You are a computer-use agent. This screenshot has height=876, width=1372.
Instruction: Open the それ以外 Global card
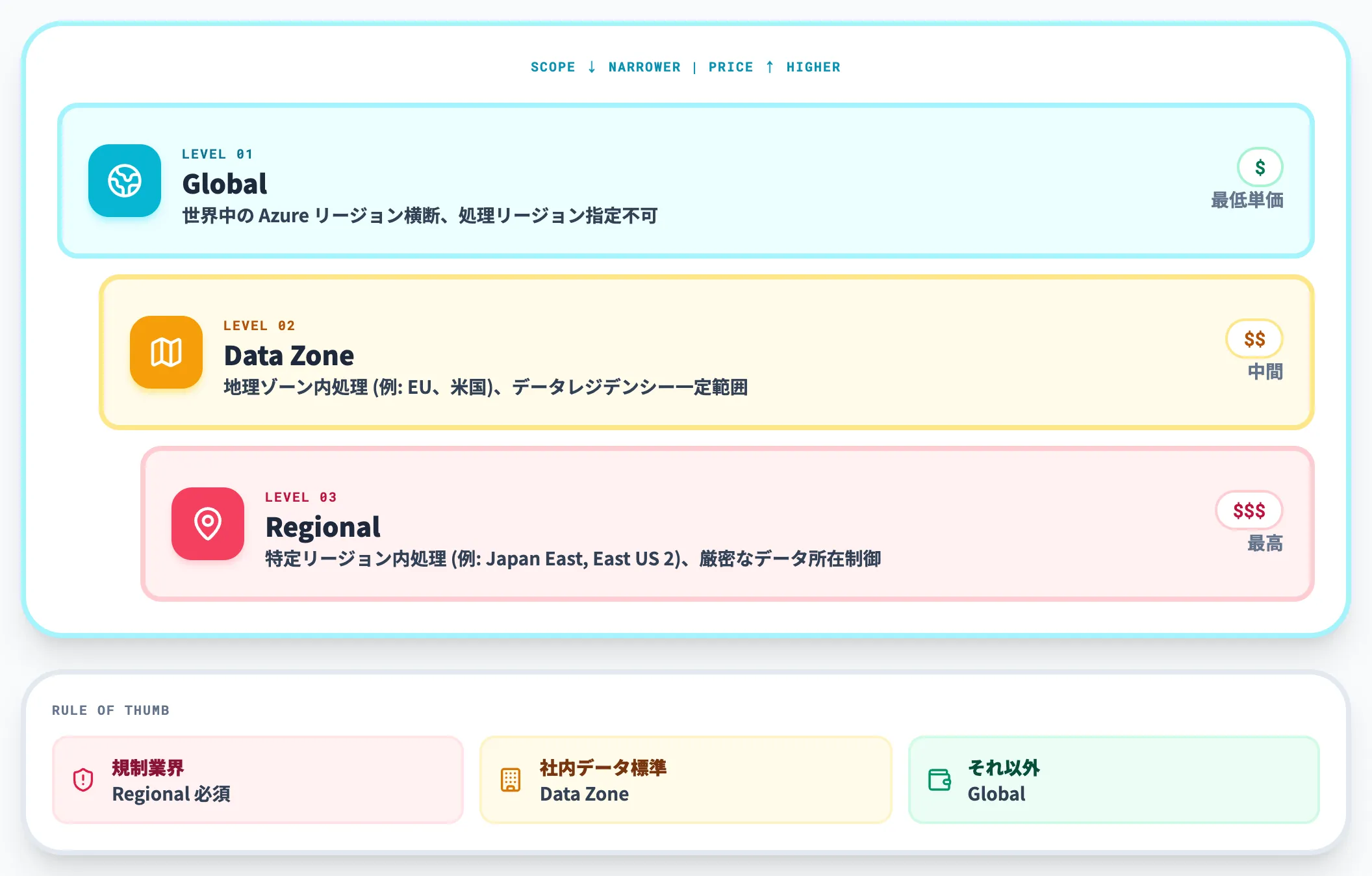click(1113, 780)
